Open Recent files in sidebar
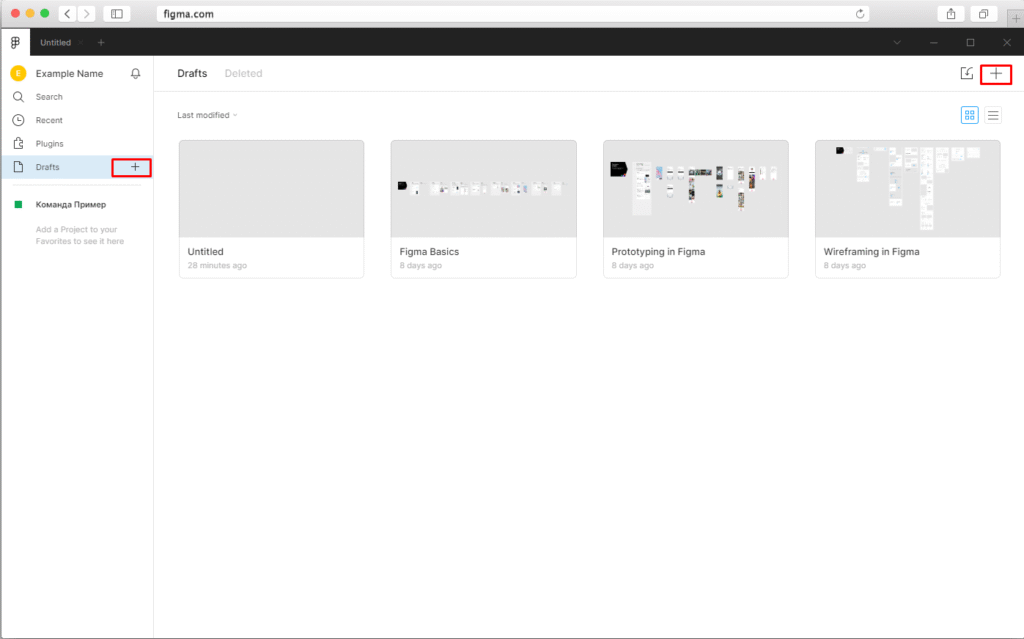 click(49, 120)
